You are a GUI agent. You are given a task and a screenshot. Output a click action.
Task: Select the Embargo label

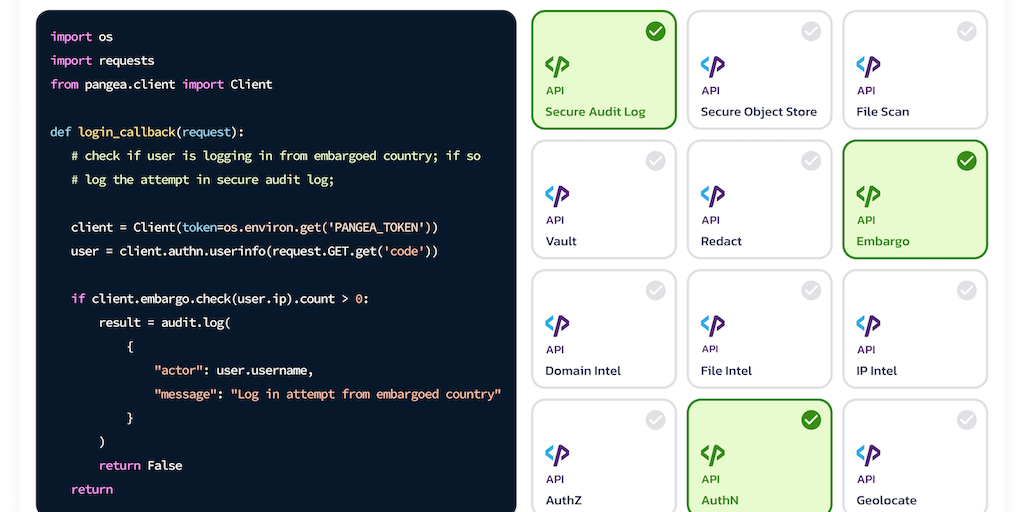tap(882, 241)
